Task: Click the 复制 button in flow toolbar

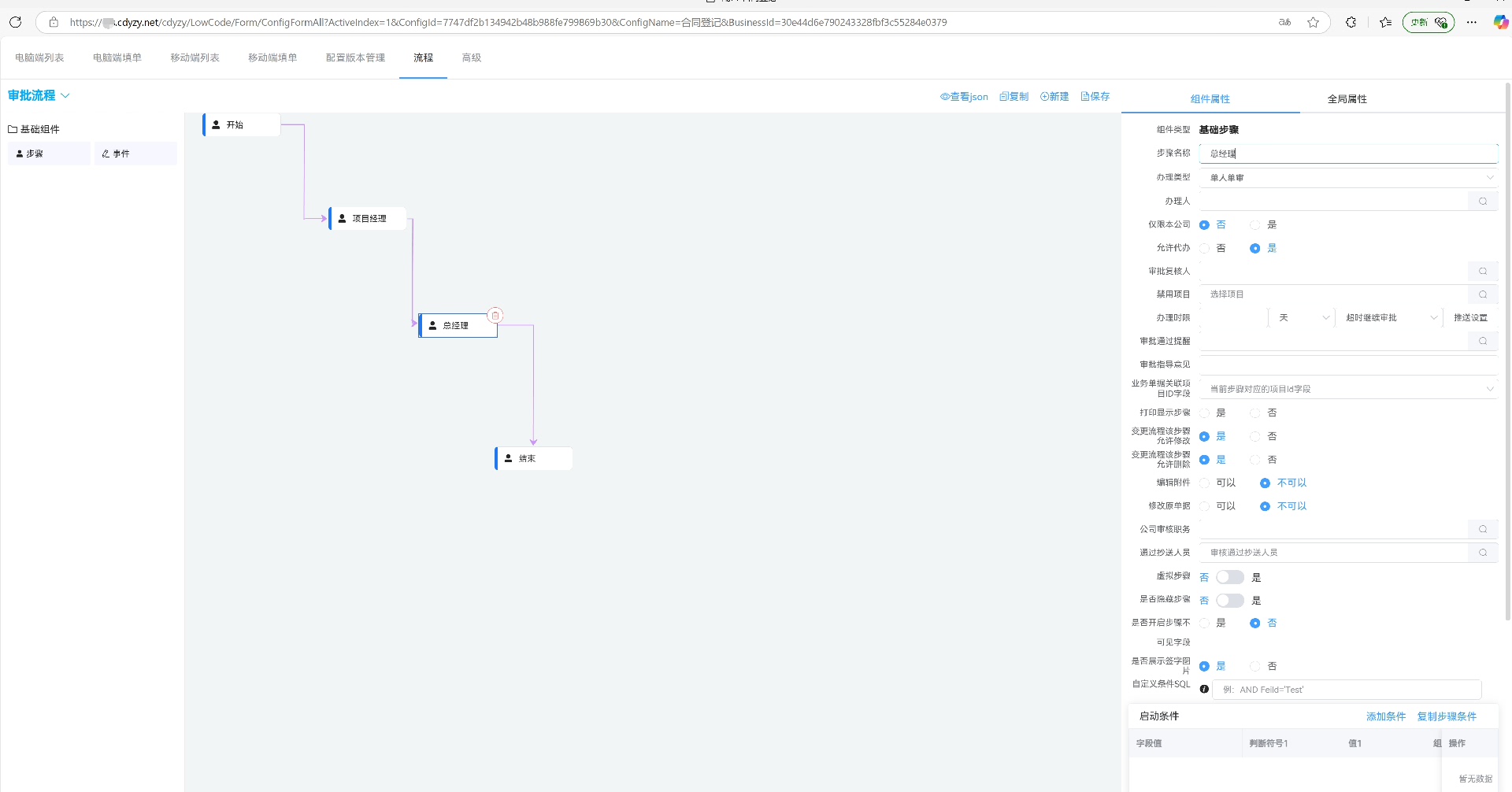Action: [1014, 97]
